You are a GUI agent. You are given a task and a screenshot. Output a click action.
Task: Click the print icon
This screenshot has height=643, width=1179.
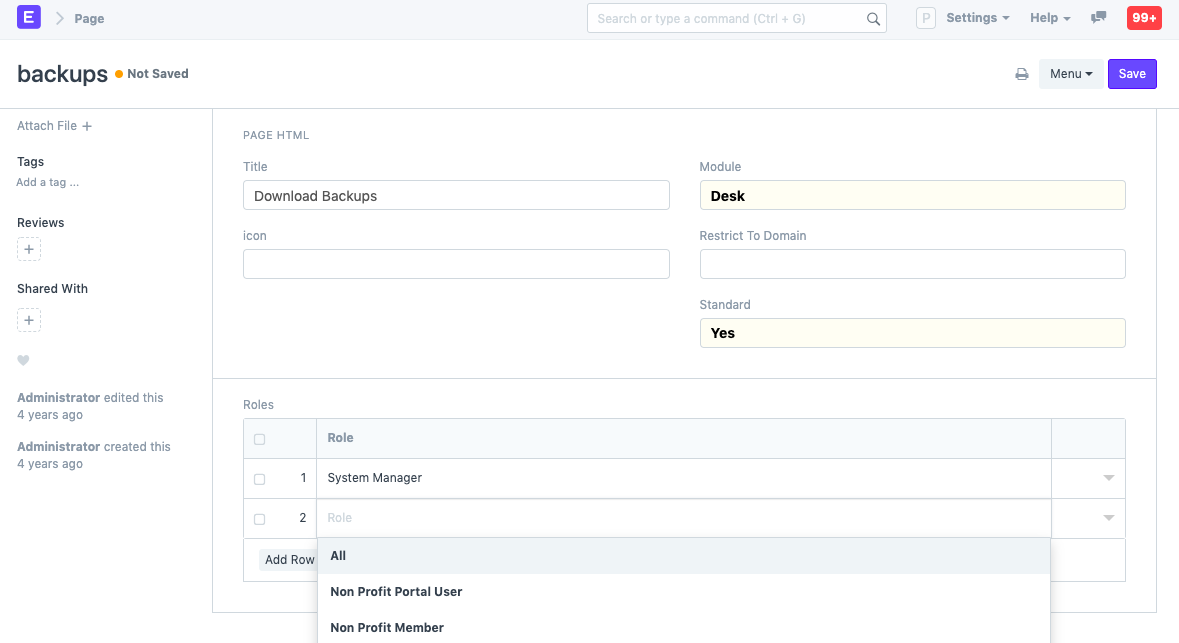pos(1020,73)
